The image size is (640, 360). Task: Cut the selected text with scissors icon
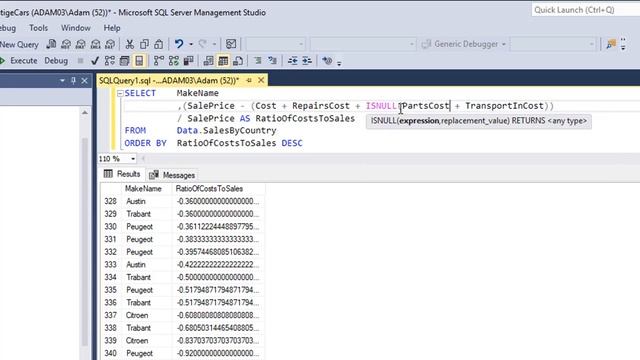tap(130, 44)
